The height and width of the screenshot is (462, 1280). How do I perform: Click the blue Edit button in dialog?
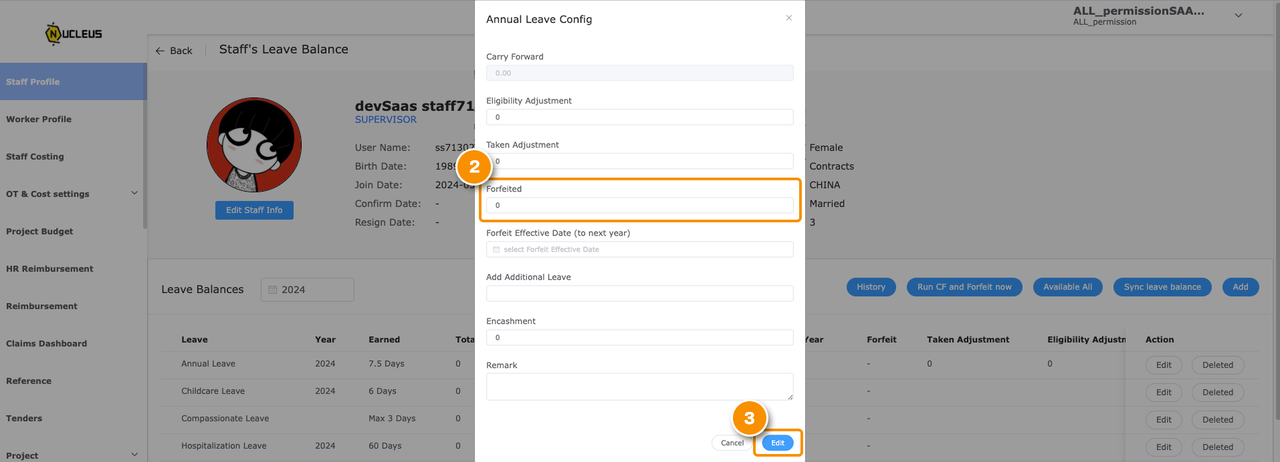(777, 442)
